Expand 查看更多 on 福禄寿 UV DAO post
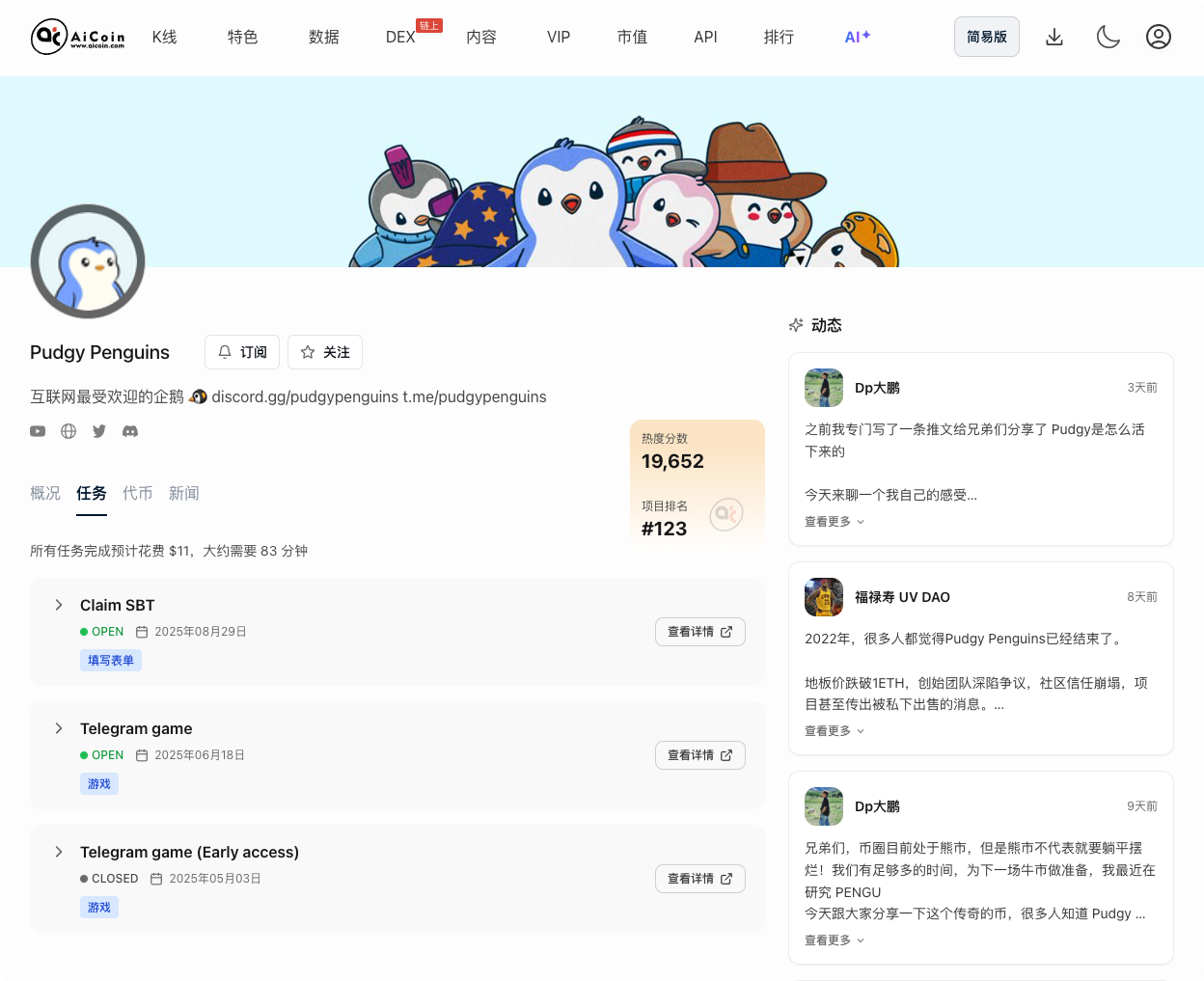Image resolution: width=1204 pixels, height=981 pixels. (x=835, y=731)
